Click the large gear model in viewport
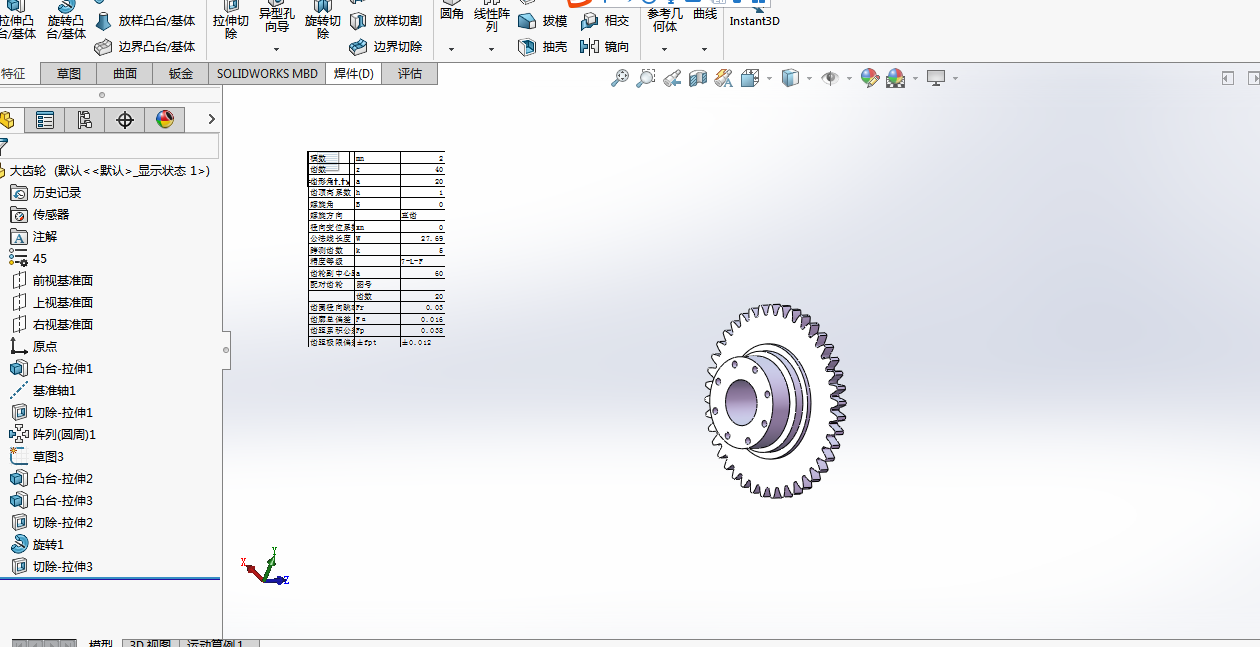This screenshot has height=647, width=1260. [776, 402]
